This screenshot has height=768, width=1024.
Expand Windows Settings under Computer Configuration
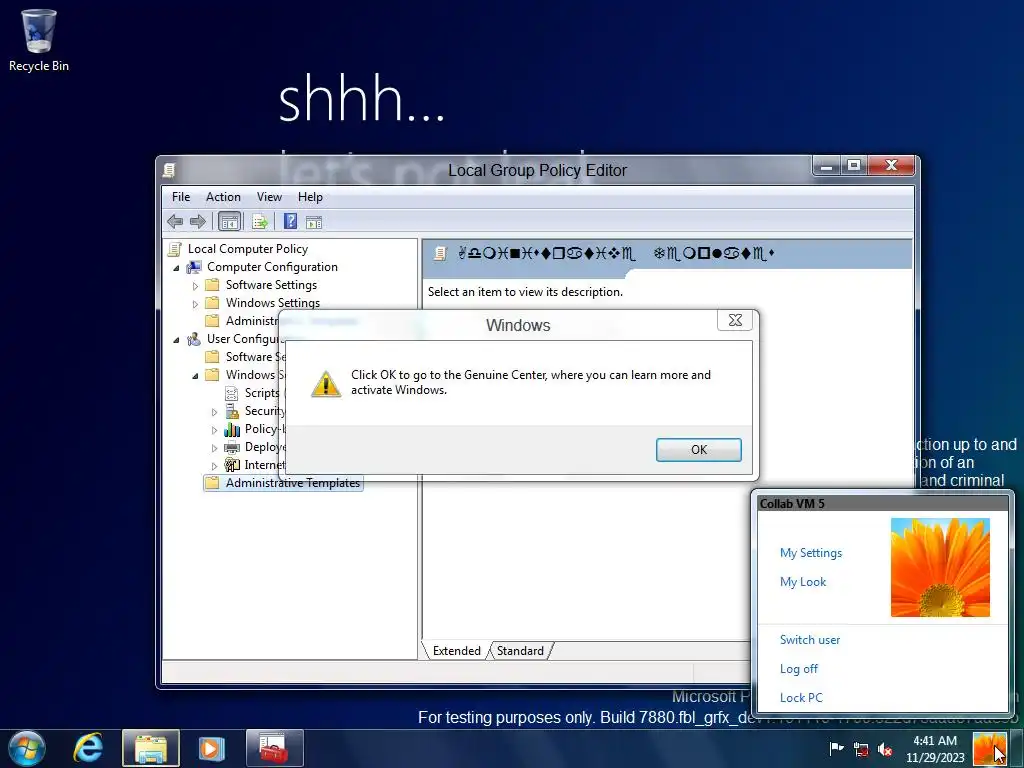195,304
